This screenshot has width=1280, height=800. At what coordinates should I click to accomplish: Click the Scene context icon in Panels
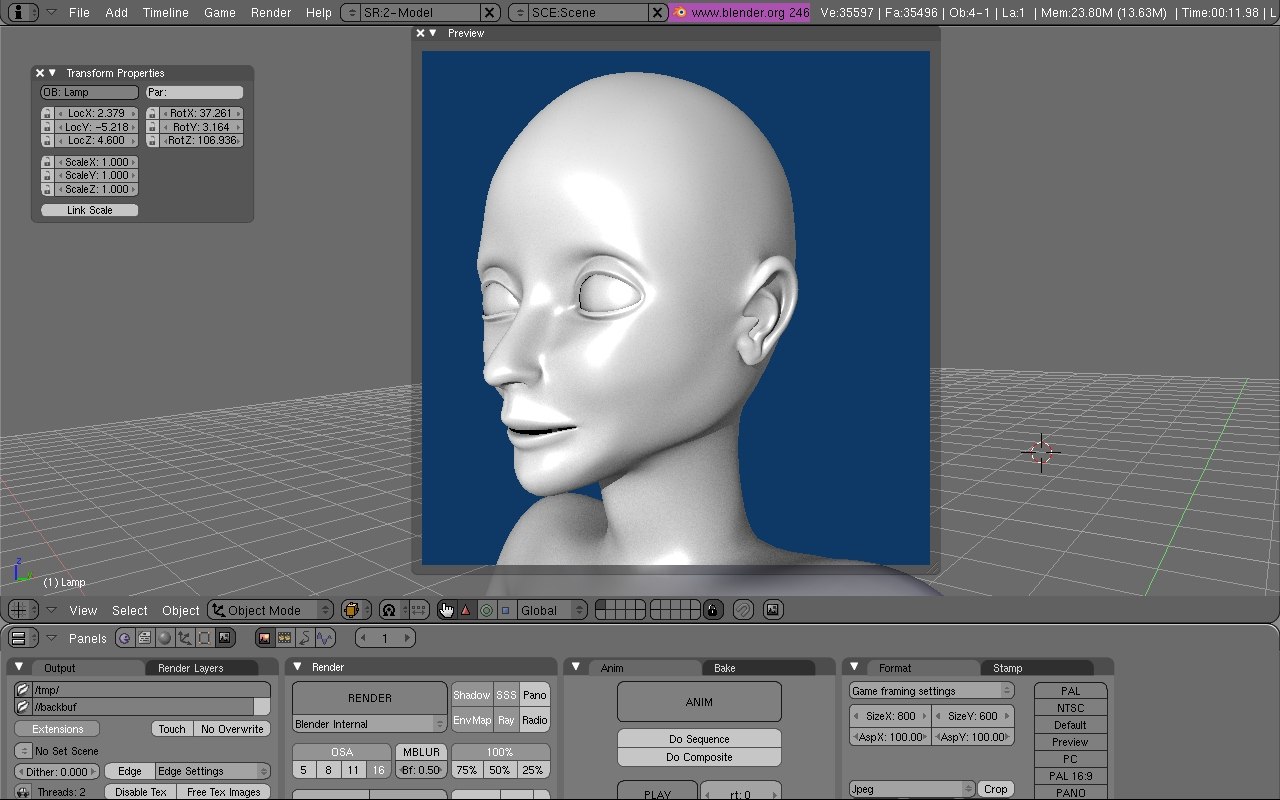[224, 638]
